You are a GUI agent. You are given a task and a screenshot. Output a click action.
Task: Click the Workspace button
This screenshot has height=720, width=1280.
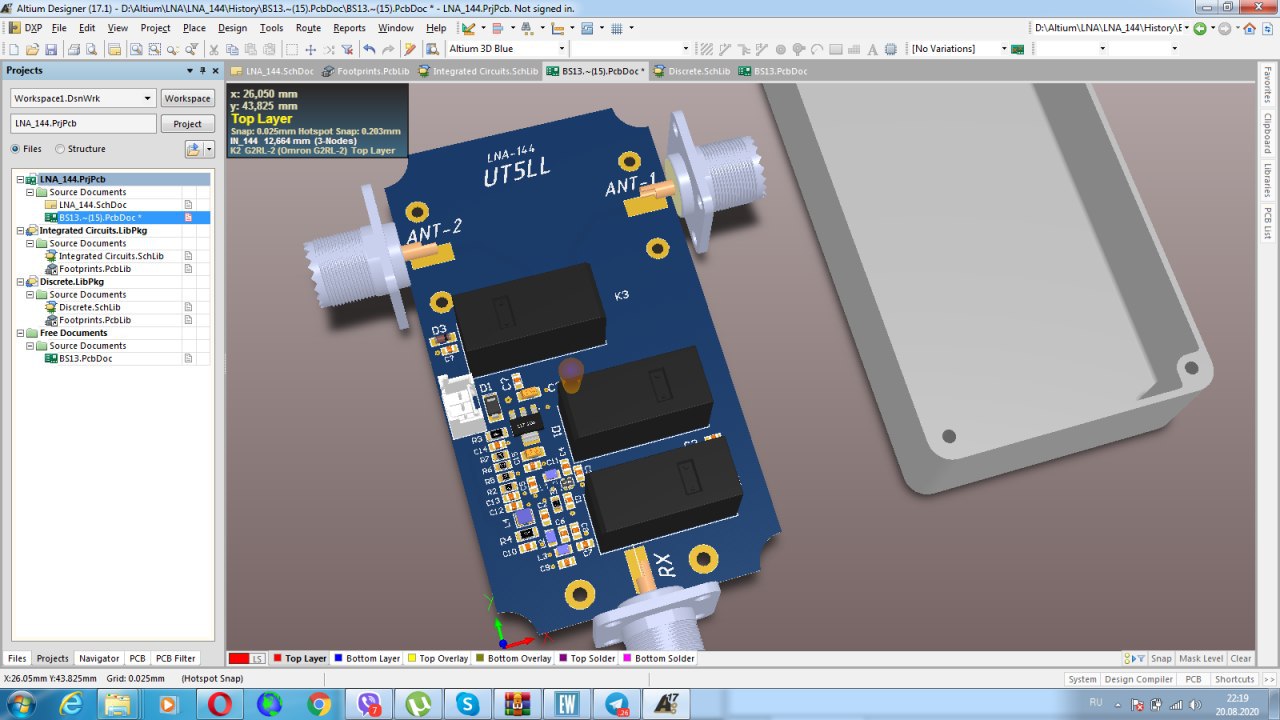click(188, 98)
